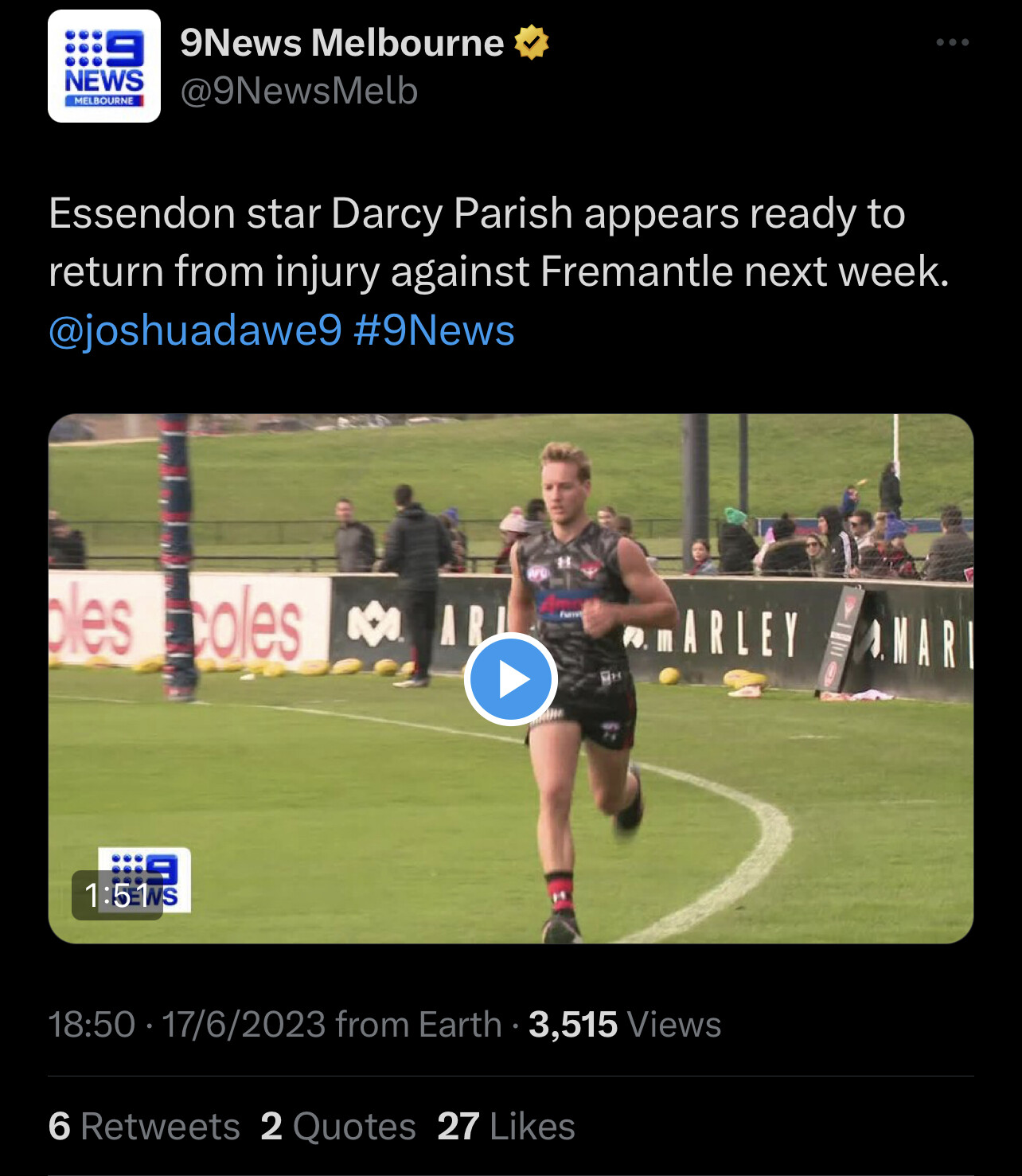This screenshot has width=1022, height=1176.
Task: View the 6 Retweets list
Action: click(x=144, y=1126)
